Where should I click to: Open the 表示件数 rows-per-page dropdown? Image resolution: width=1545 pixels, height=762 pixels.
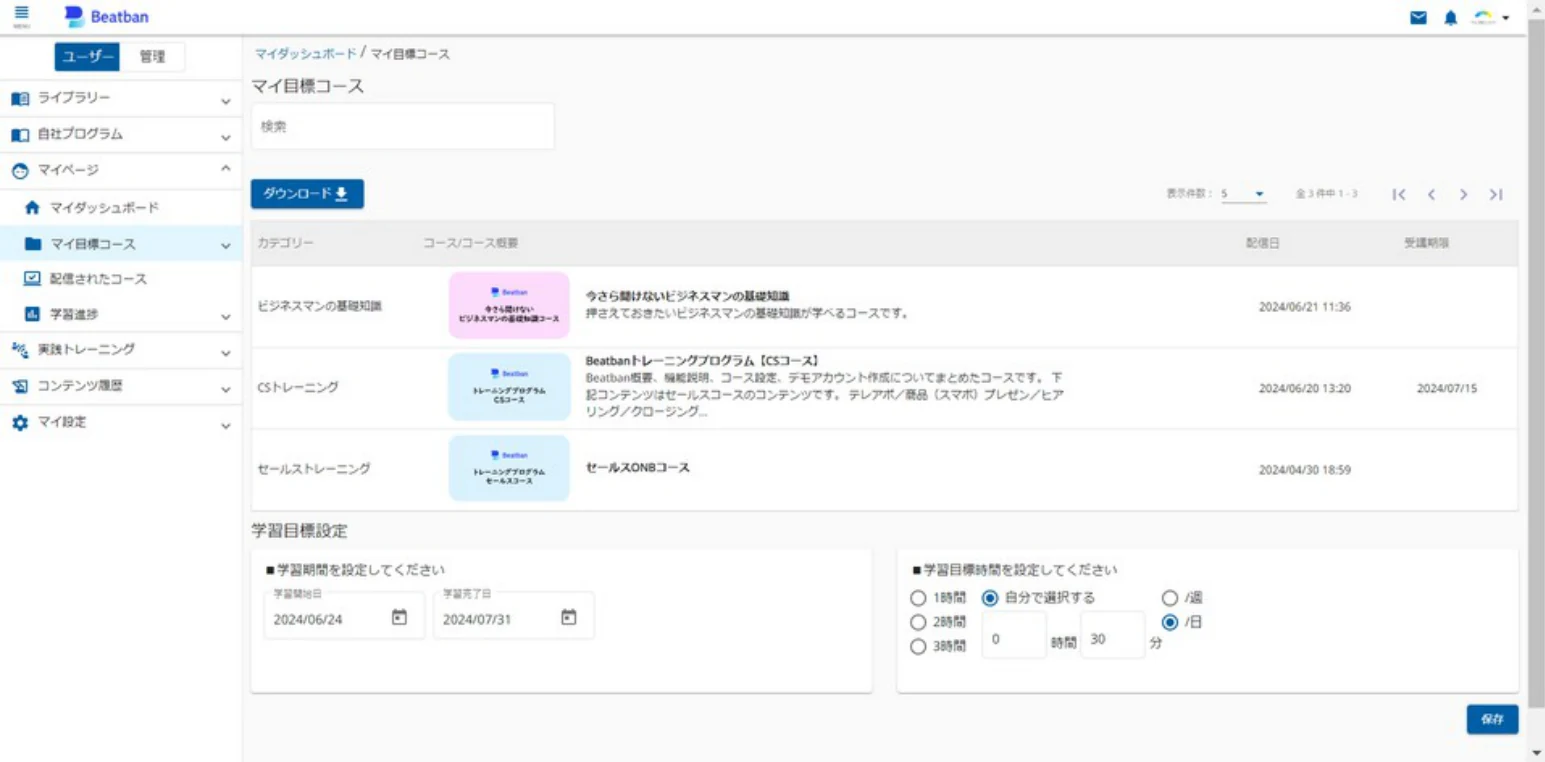(1243, 194)
